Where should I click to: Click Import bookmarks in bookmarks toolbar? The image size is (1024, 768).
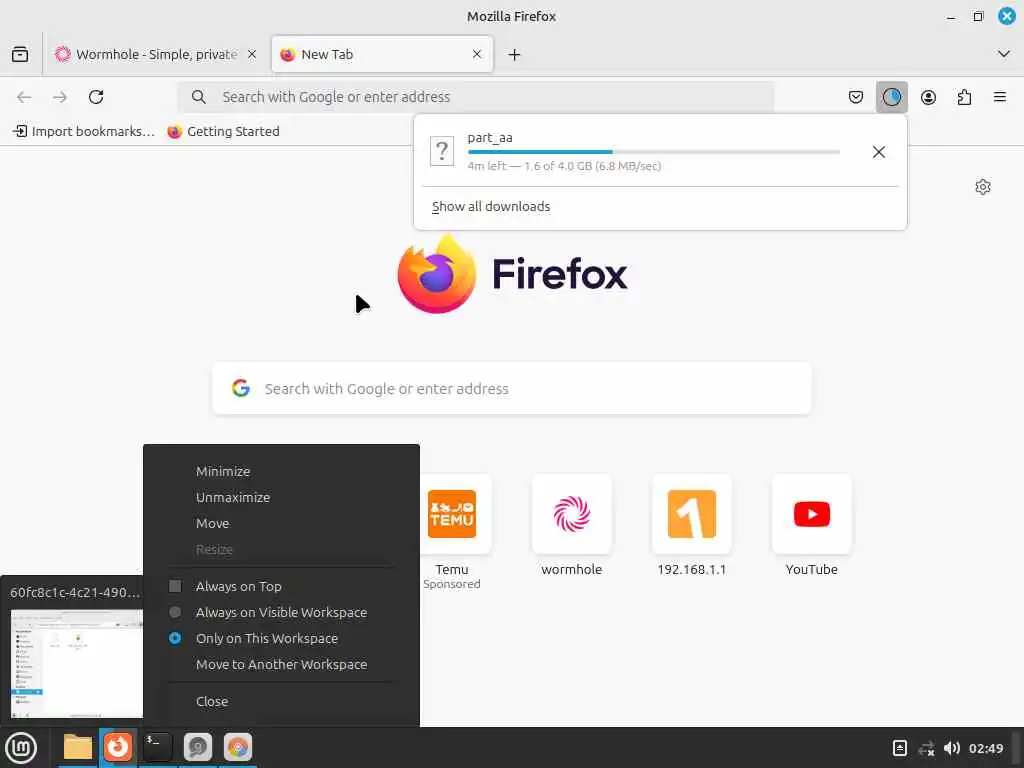click(x=84, y=131)
